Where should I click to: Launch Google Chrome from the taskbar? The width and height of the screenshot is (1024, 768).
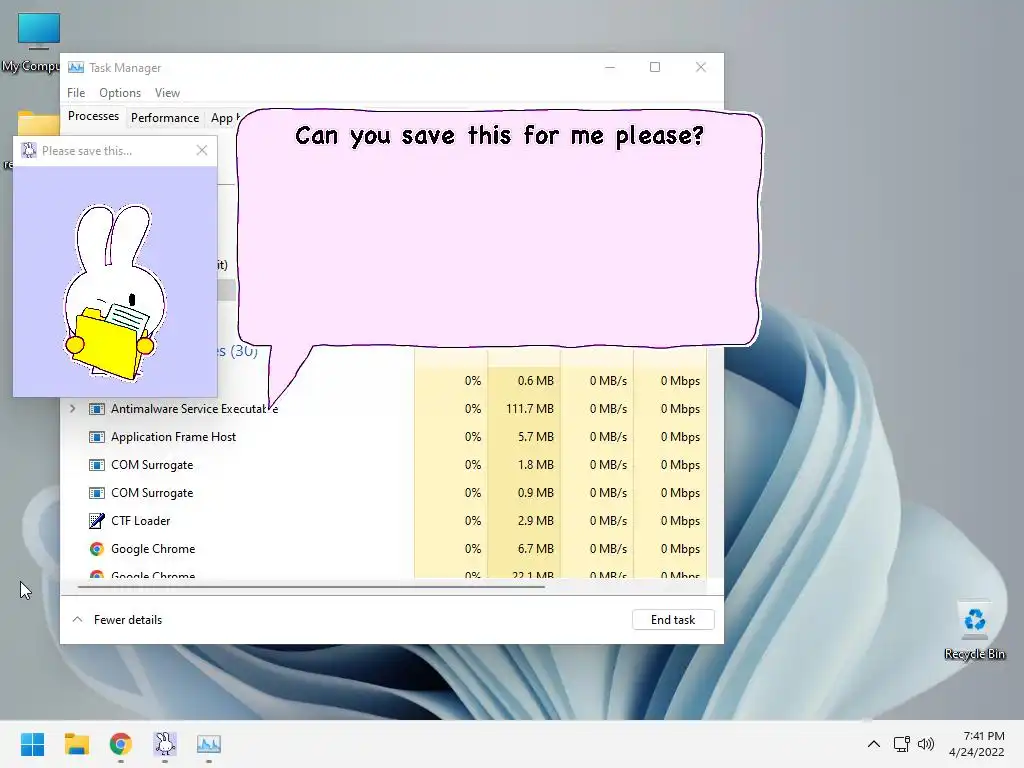coord(121,744)
